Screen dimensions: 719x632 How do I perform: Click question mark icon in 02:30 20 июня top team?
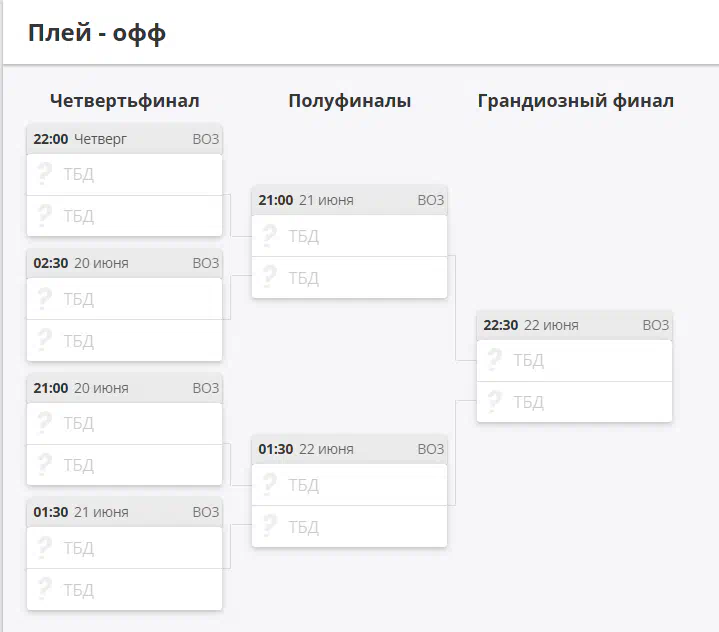(44, 298)
